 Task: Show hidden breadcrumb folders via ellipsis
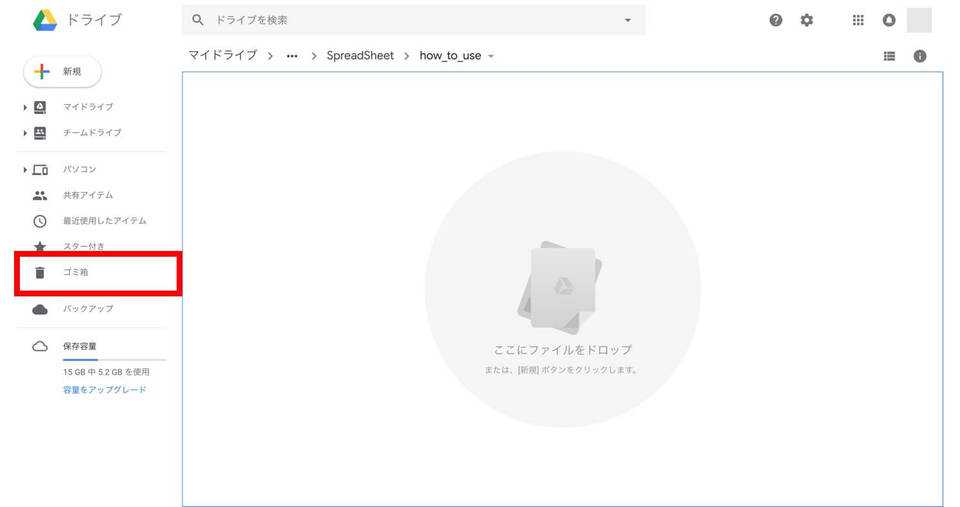point(292,56)
